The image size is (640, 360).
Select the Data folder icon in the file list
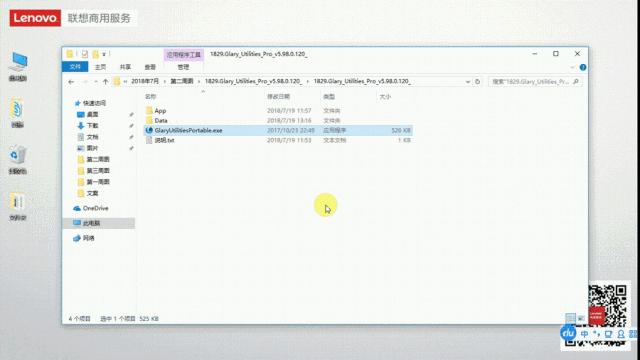coord(149,120)
